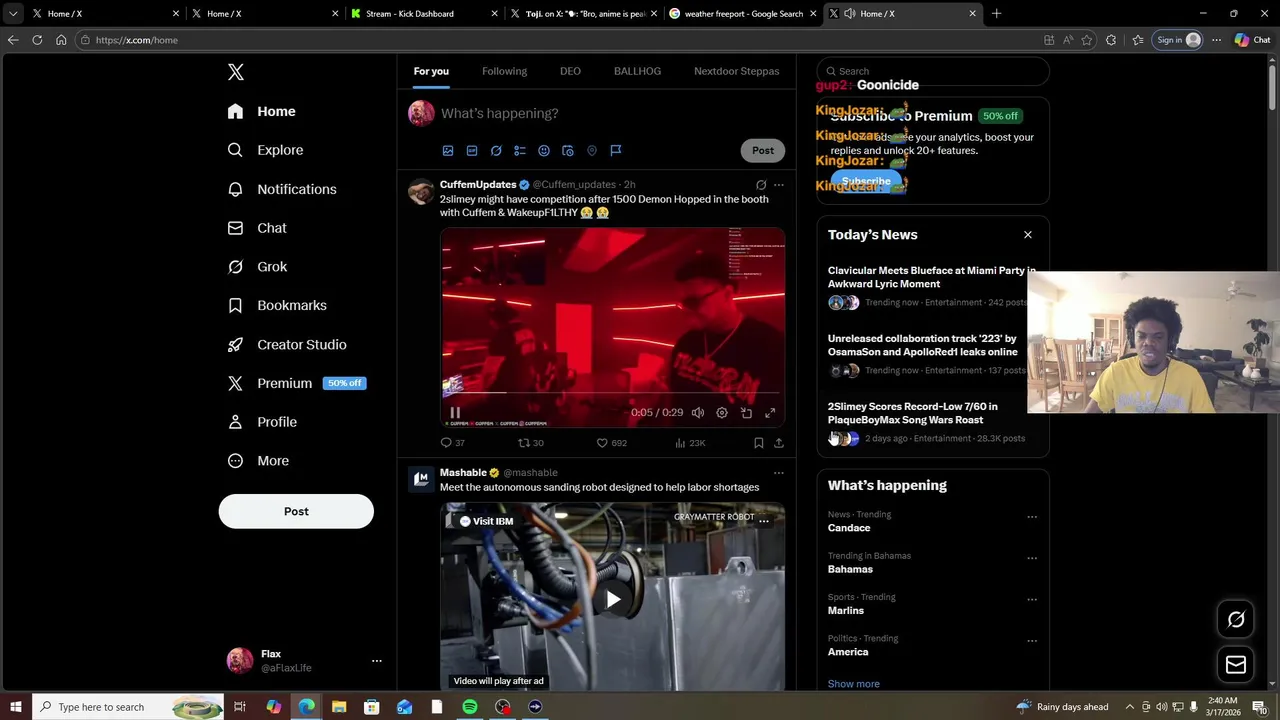Click the Subscribe button for Premium

(866, 181)
